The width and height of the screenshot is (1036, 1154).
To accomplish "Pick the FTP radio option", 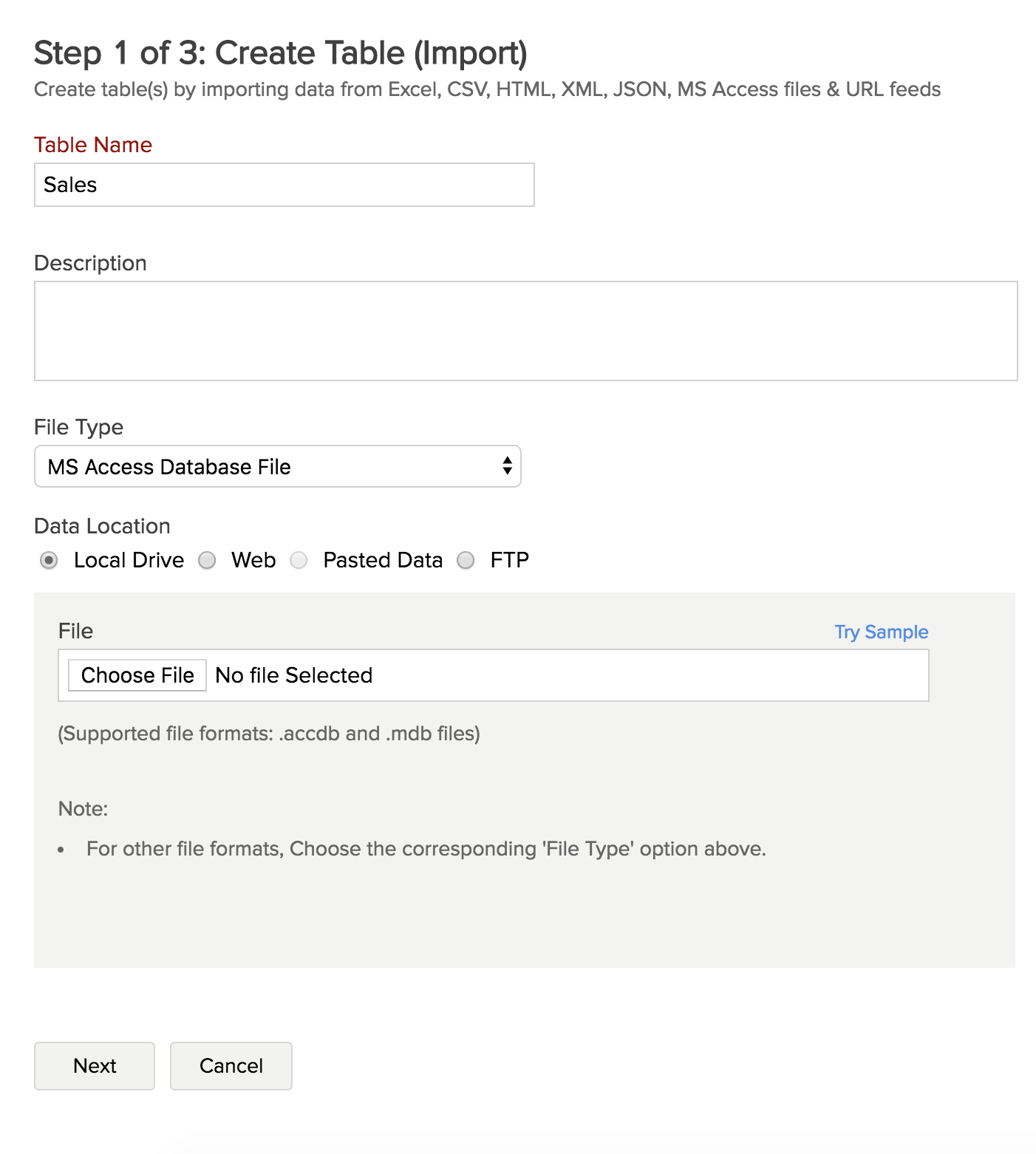I will click(x=466, y=561).
